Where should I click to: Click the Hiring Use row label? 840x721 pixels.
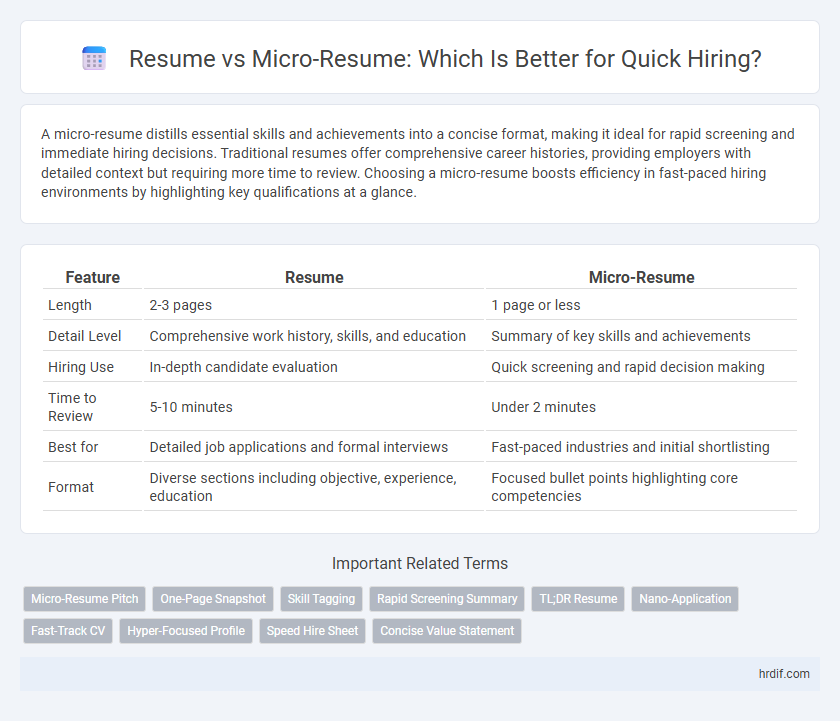click(81, 367)
